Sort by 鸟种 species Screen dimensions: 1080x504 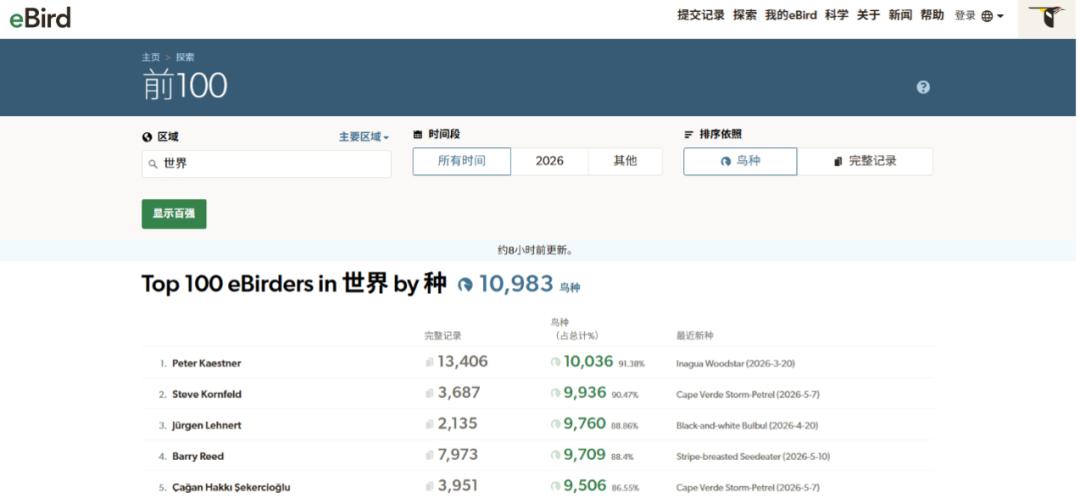click(740, 161)
